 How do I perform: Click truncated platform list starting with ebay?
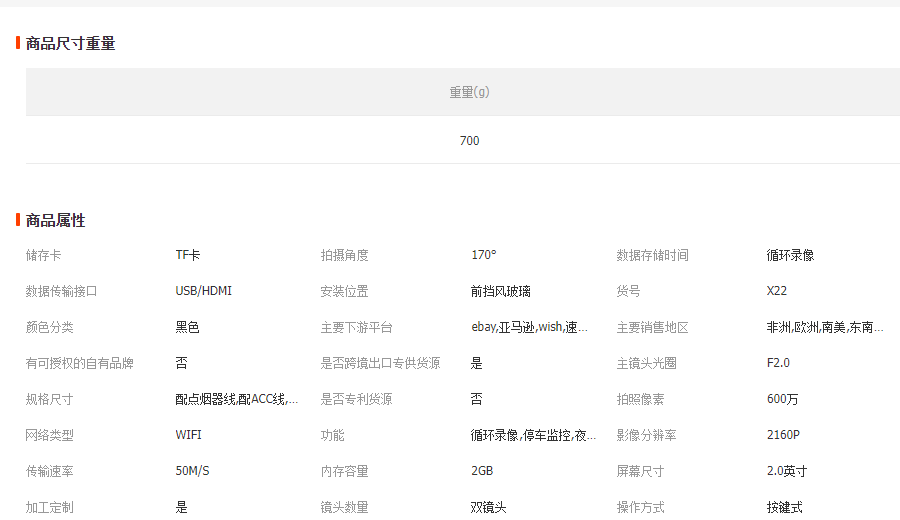529,327
